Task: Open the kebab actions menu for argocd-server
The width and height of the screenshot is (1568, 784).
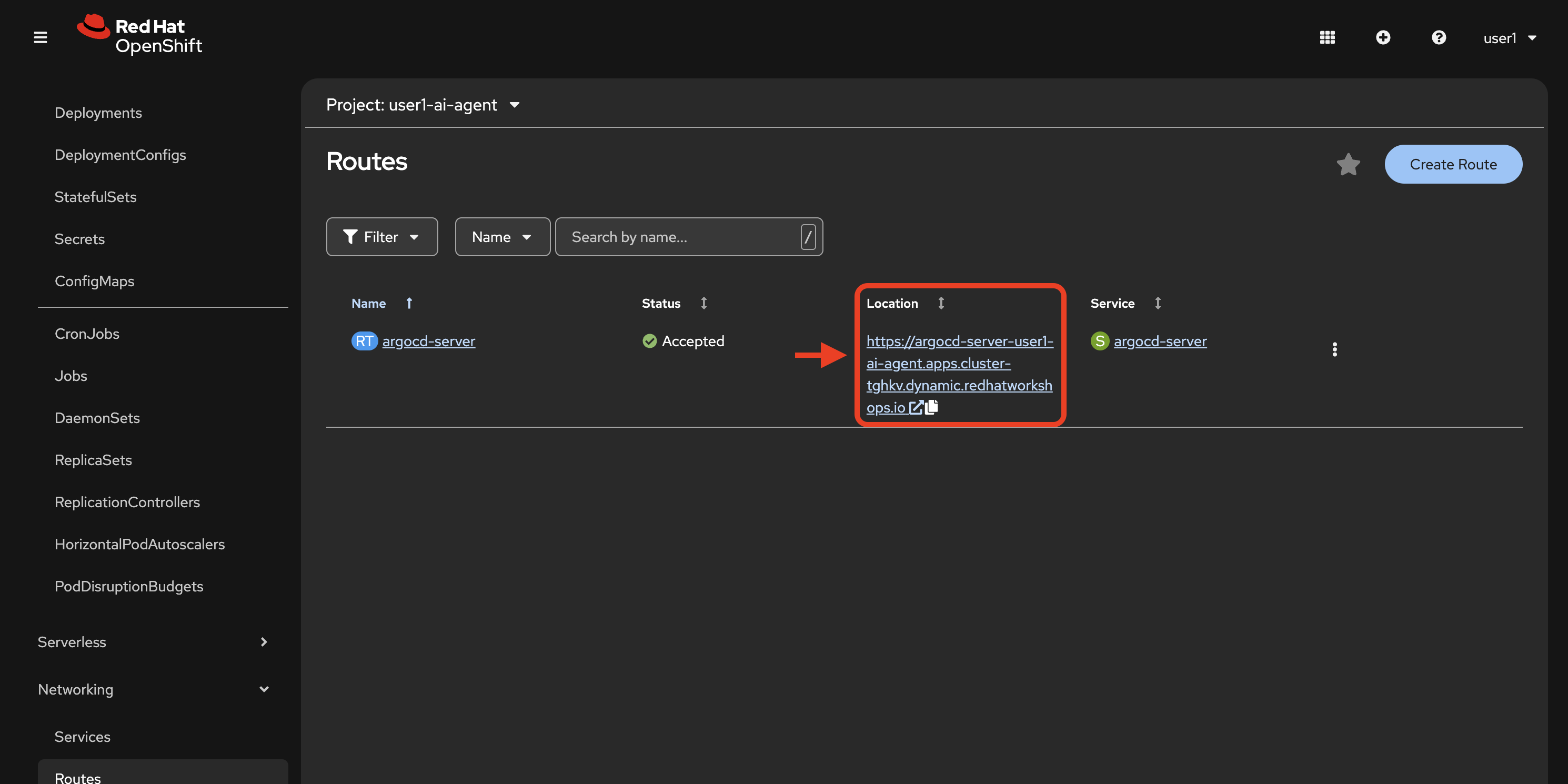Action: 1334,349
